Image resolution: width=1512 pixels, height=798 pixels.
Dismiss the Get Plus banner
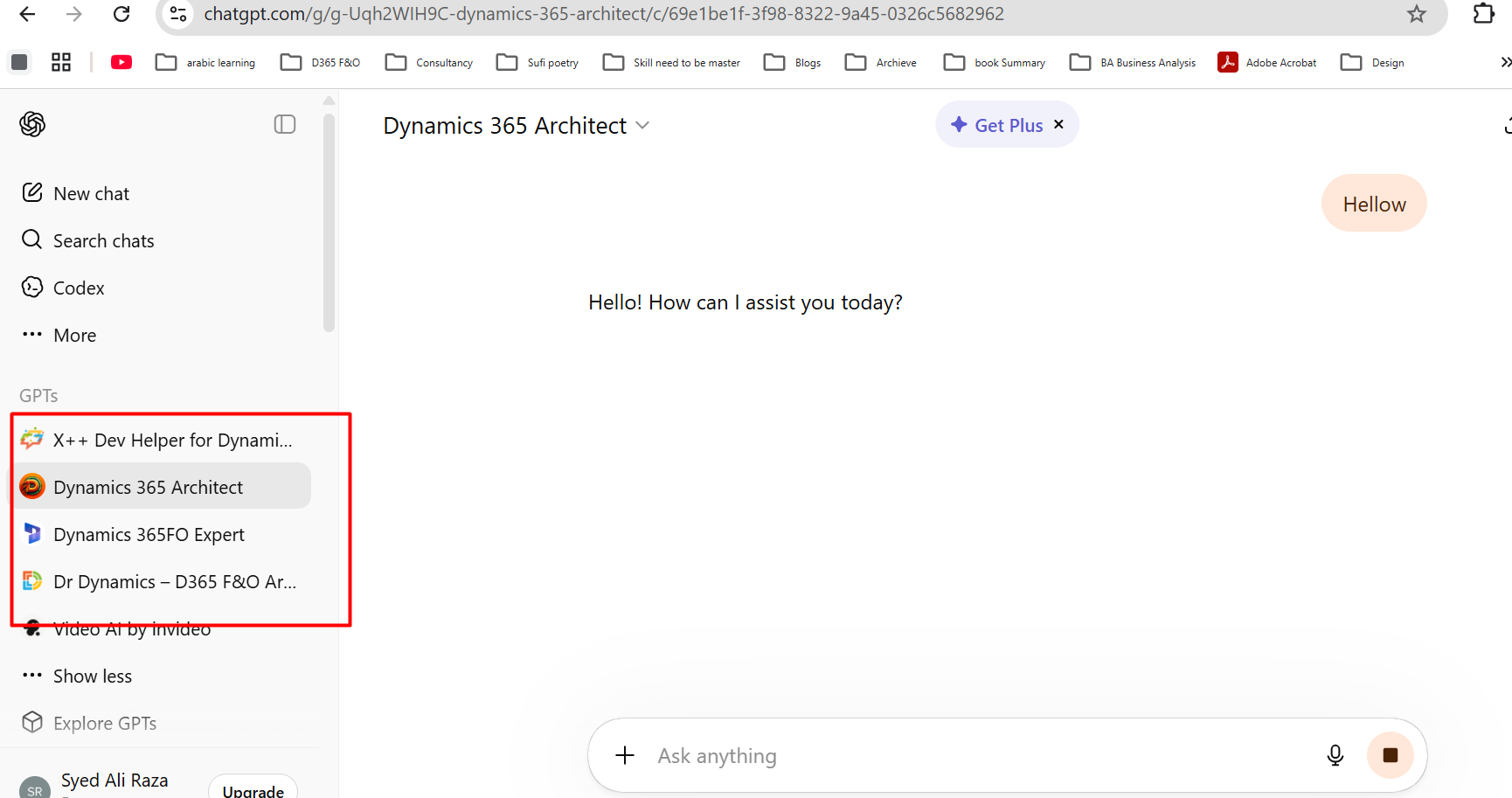[x=1058, y=124]
